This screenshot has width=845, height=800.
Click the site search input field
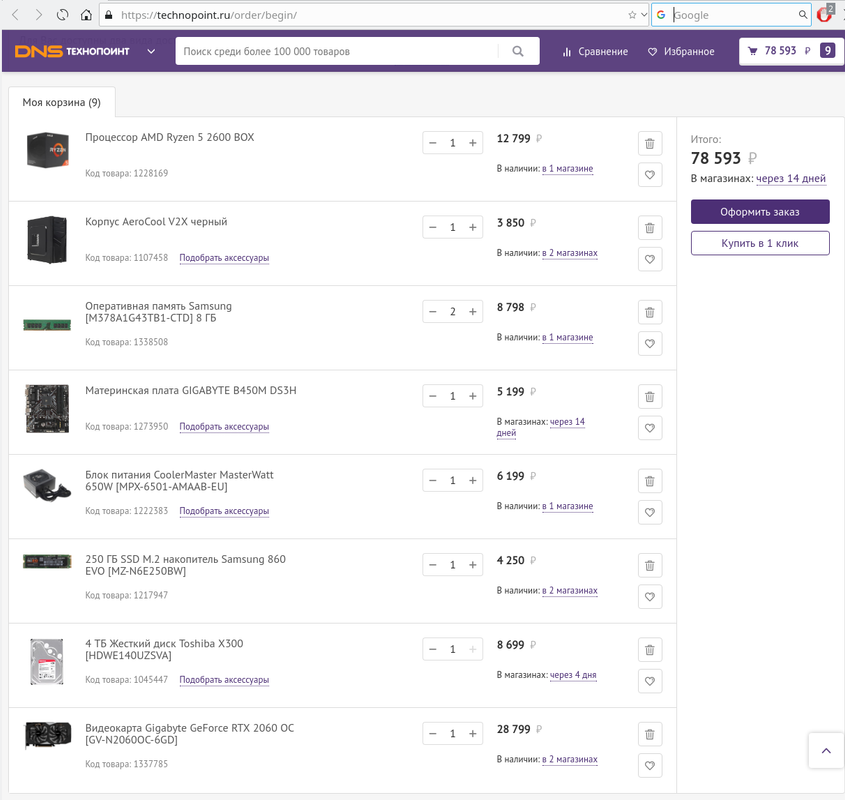(337, 51)
